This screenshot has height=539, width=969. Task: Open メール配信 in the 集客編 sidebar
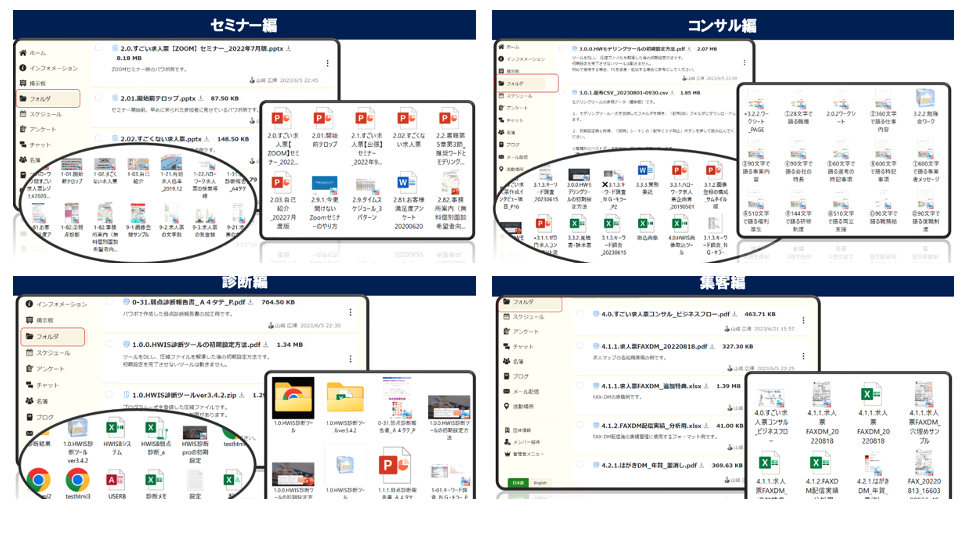[522, 391]
